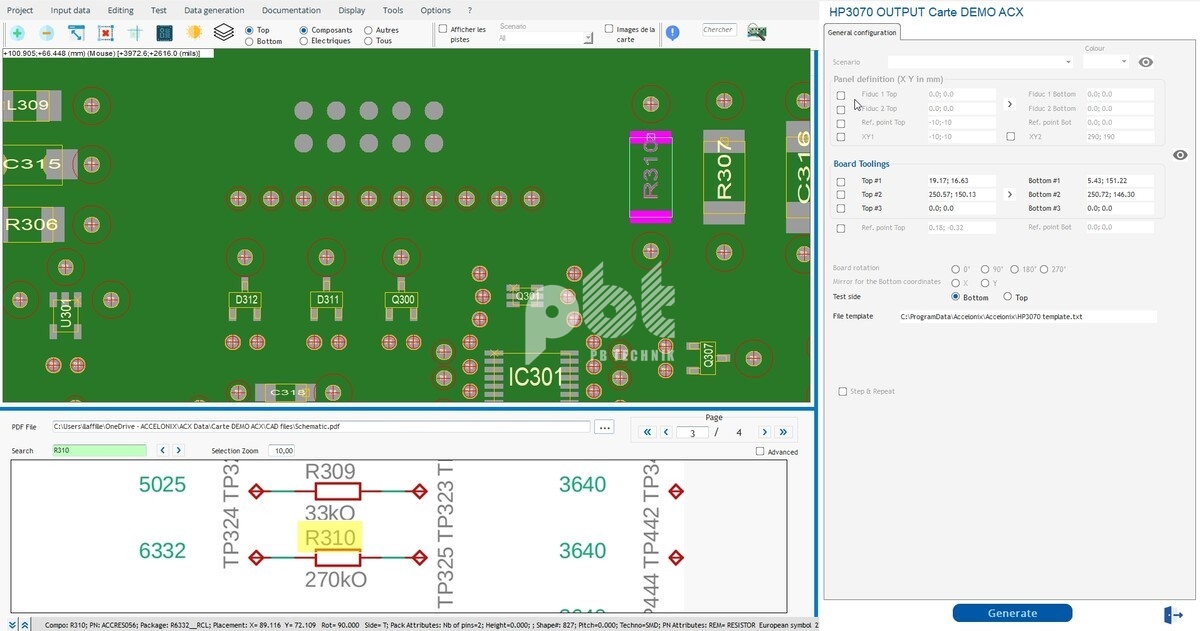Select the Top side radio in toolbar

(x=250, y=31)
